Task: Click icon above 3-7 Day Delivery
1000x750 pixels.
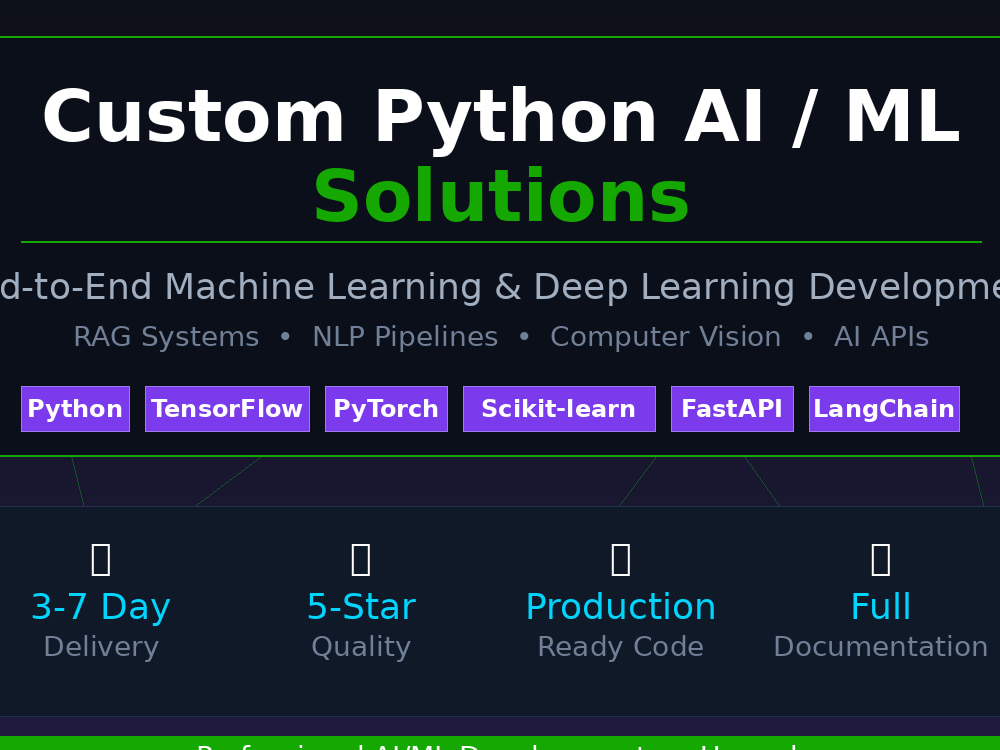Action: tap(101, 559)
